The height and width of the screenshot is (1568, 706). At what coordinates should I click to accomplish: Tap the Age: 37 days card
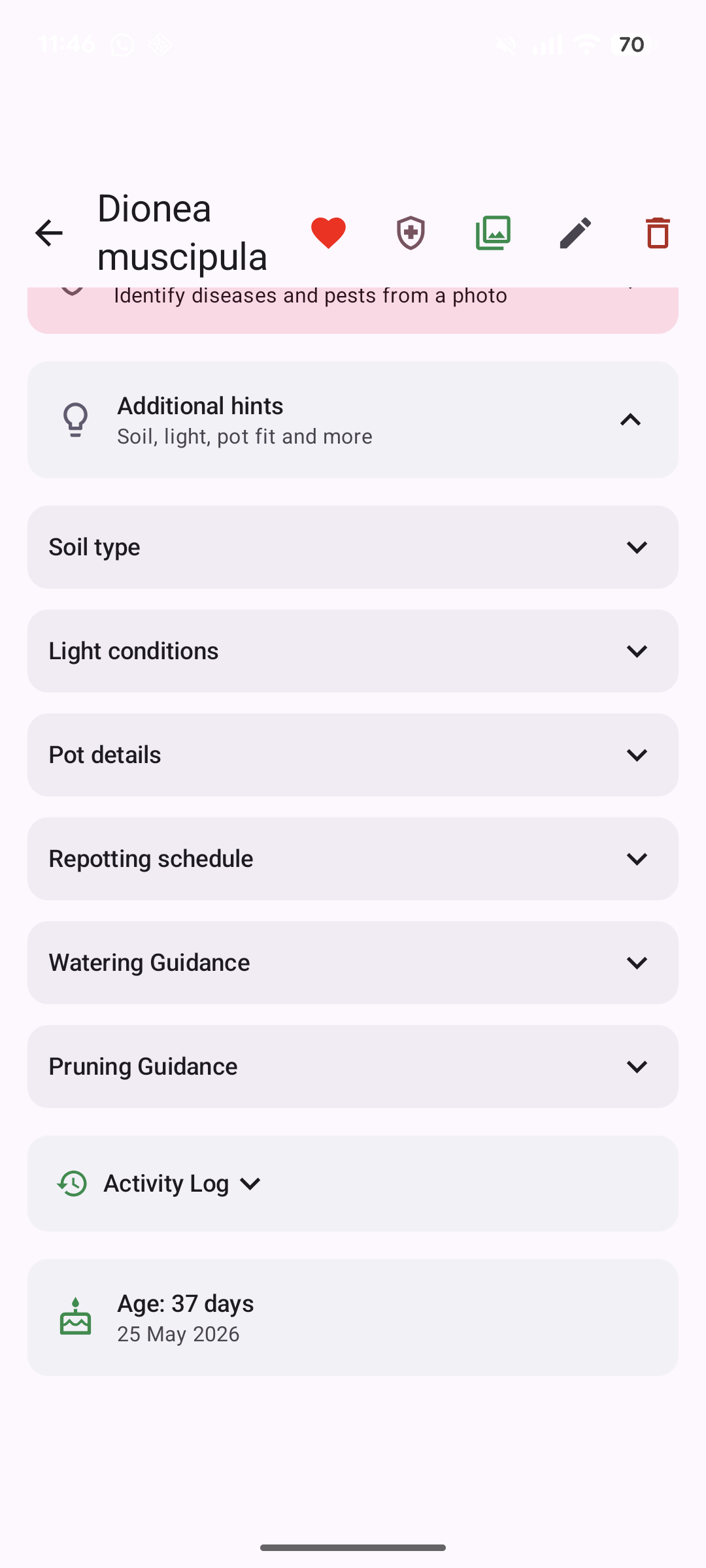(x=353, y=1317)
